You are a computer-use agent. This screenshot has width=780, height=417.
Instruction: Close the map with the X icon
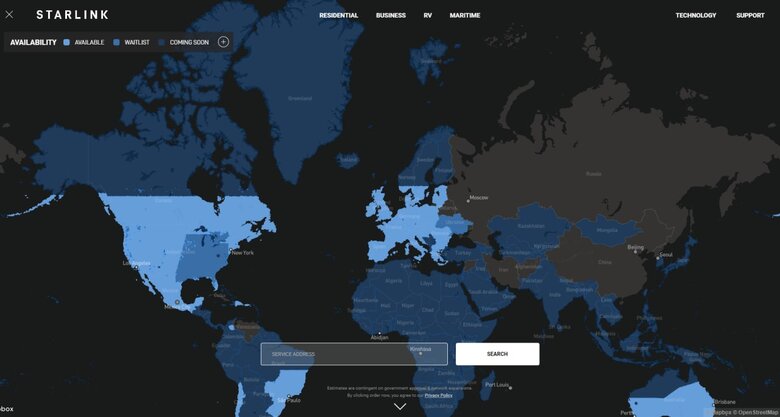click(x=9, y=15)
